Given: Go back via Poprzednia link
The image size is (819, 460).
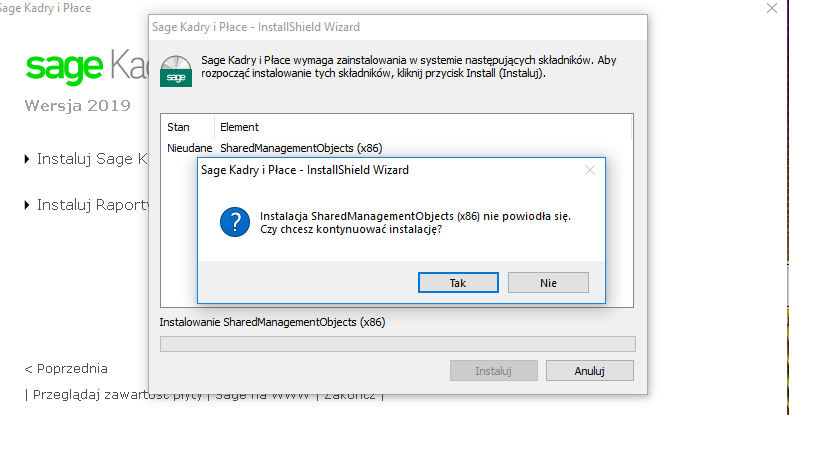Looking at the screenshot, I should [x=66, y=369].
